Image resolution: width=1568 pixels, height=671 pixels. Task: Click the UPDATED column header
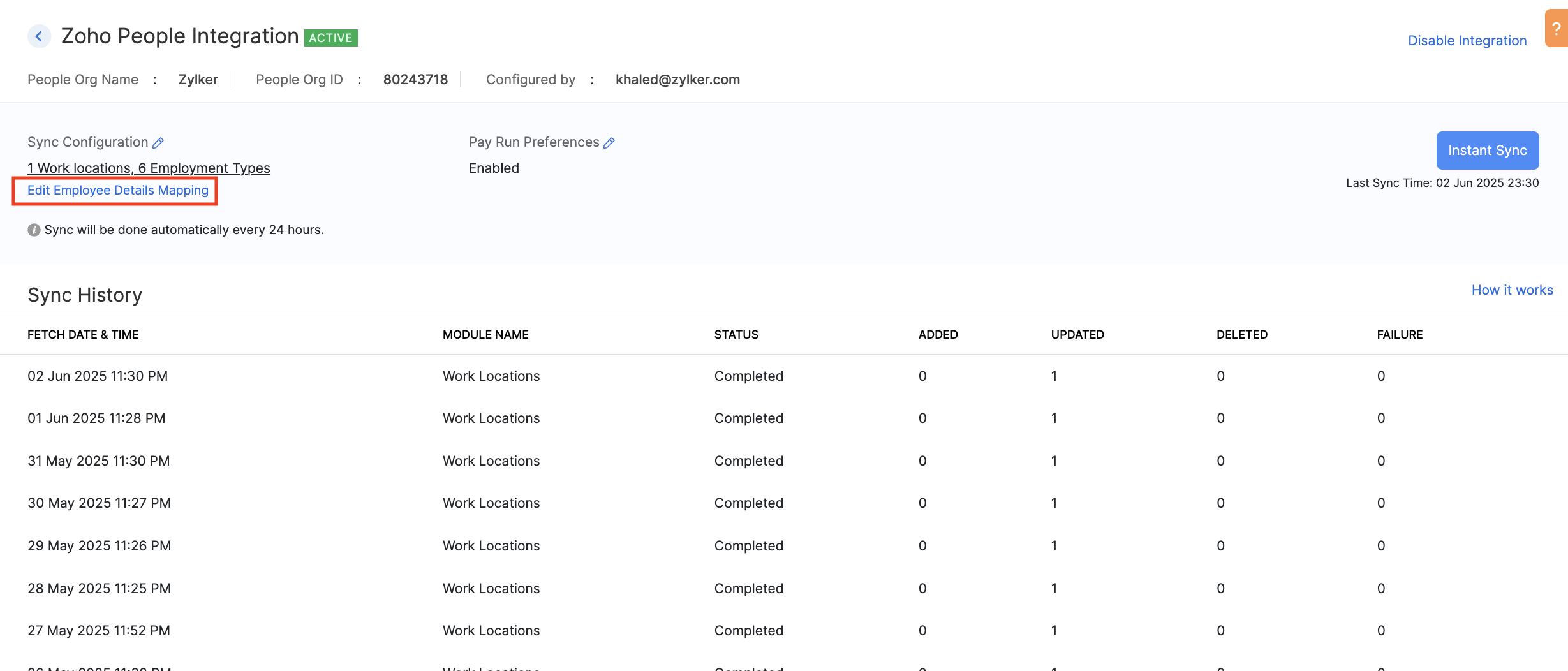pos(1077,335)
